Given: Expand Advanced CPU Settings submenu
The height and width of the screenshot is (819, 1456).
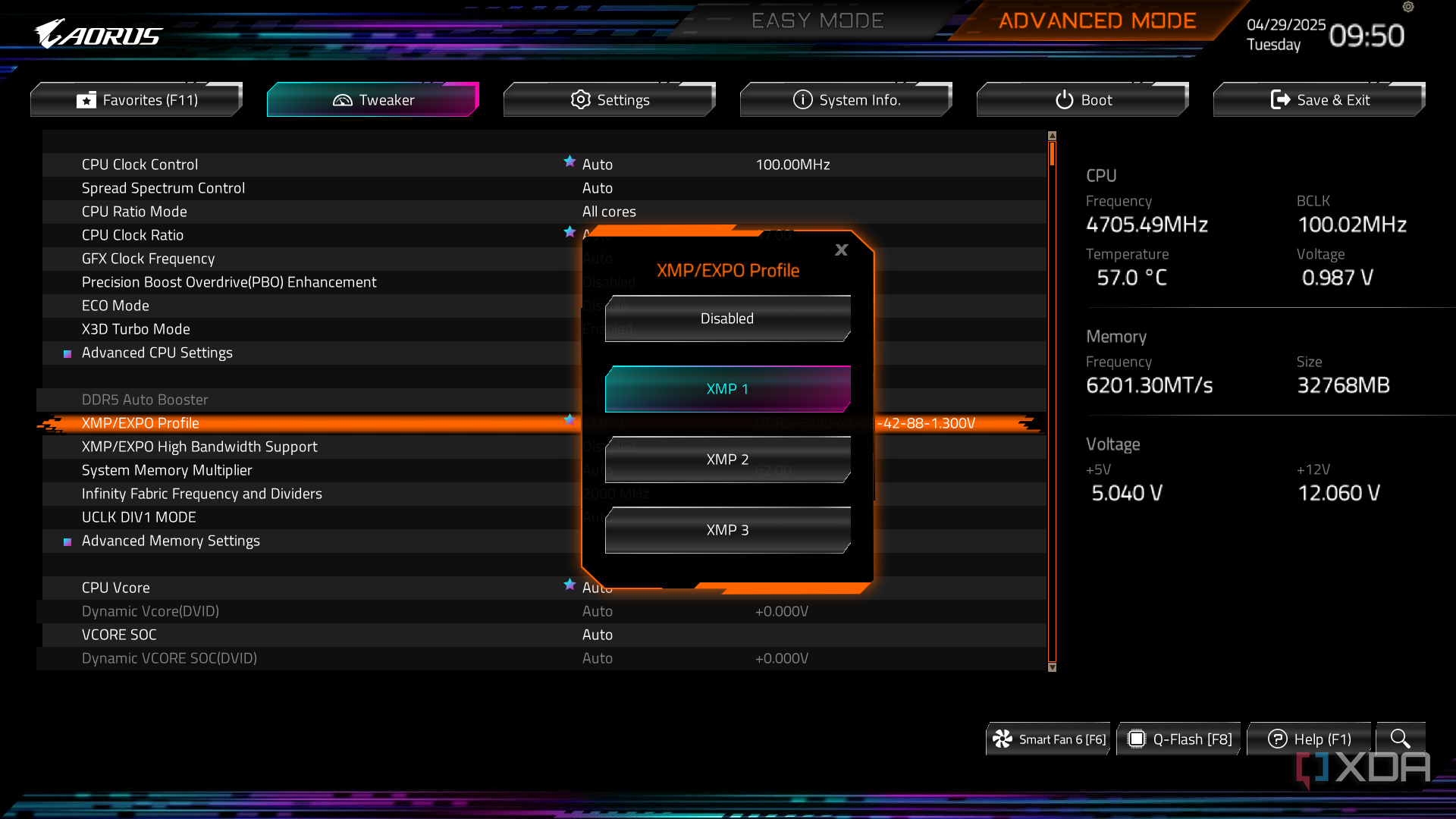Looking at the screenshot, I should click(157, 353).
